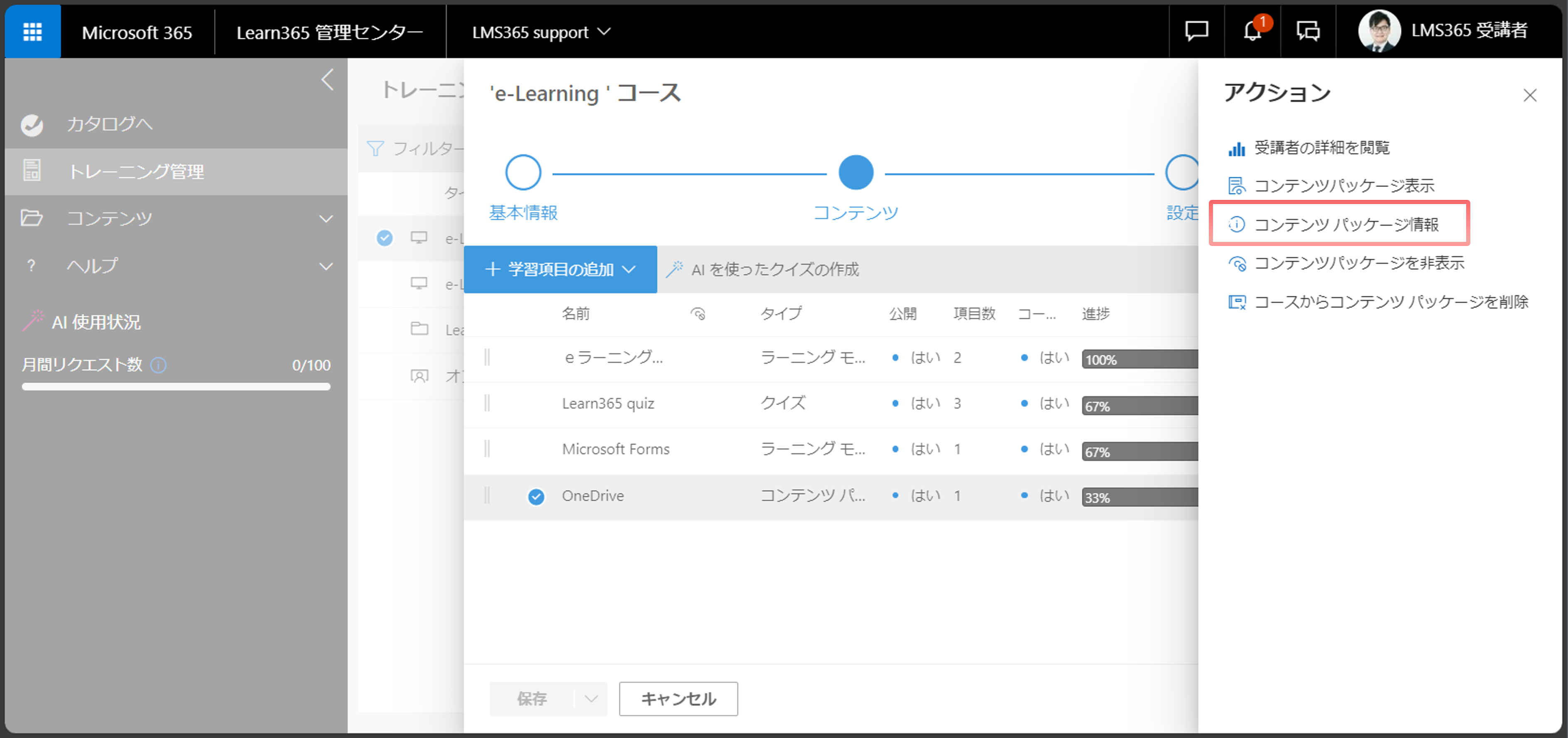This screenshot has width=1568, height=738.
Task: Open the feedback conversation icon in header
Action: click(1307, 30)
